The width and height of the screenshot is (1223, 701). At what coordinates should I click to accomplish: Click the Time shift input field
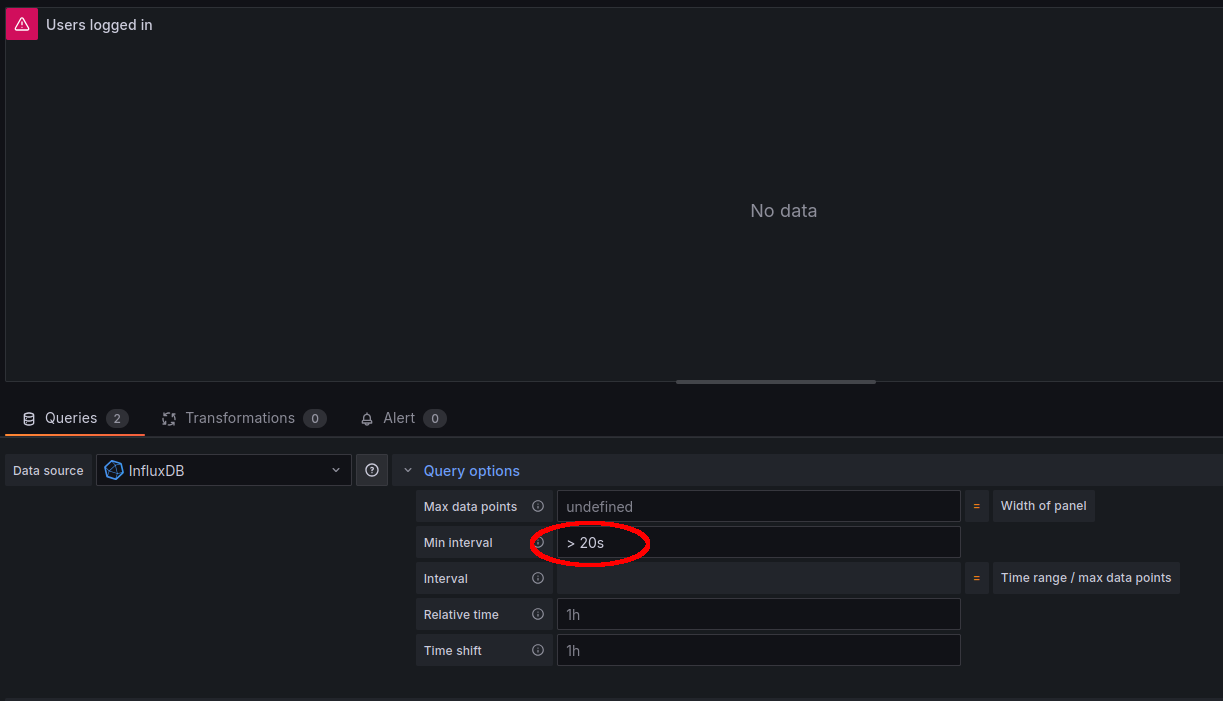tap(759, 650)
